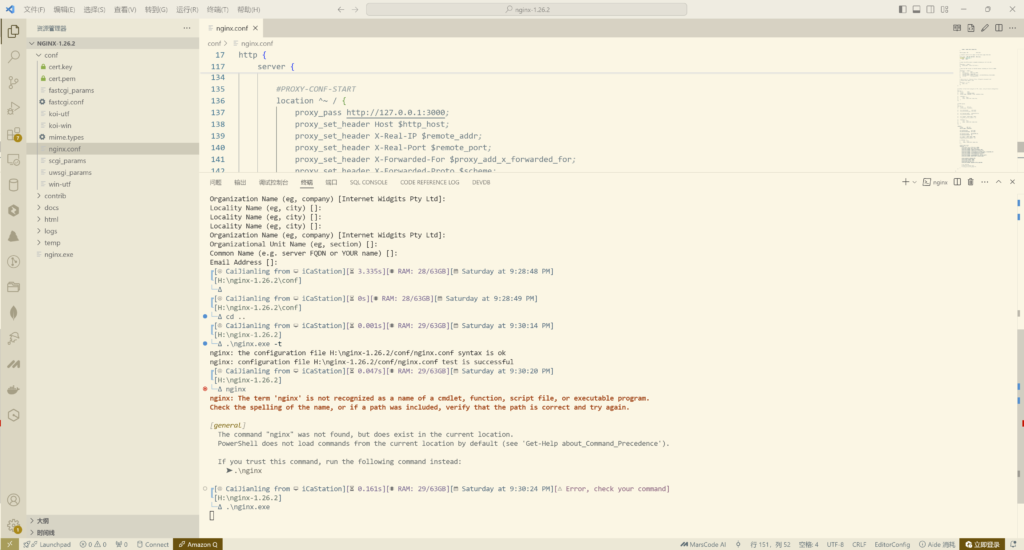Open the Run and Debug view

[x=13, y=108]
